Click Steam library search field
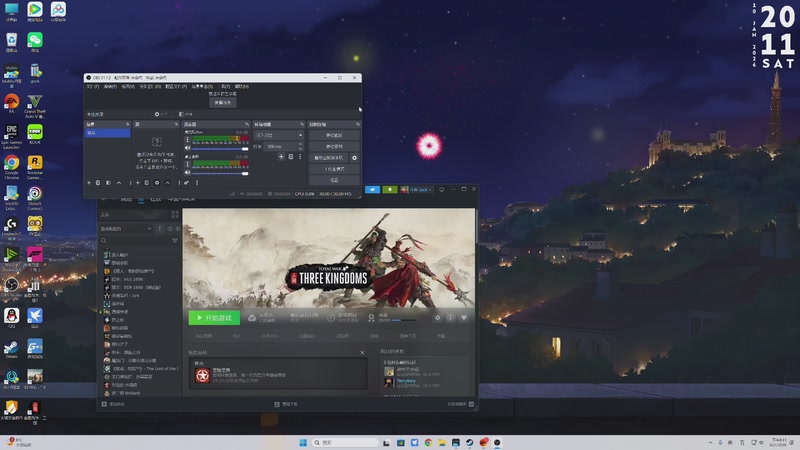Image resolution: width=800 pixels, height=450 pixels. (135, 240)
